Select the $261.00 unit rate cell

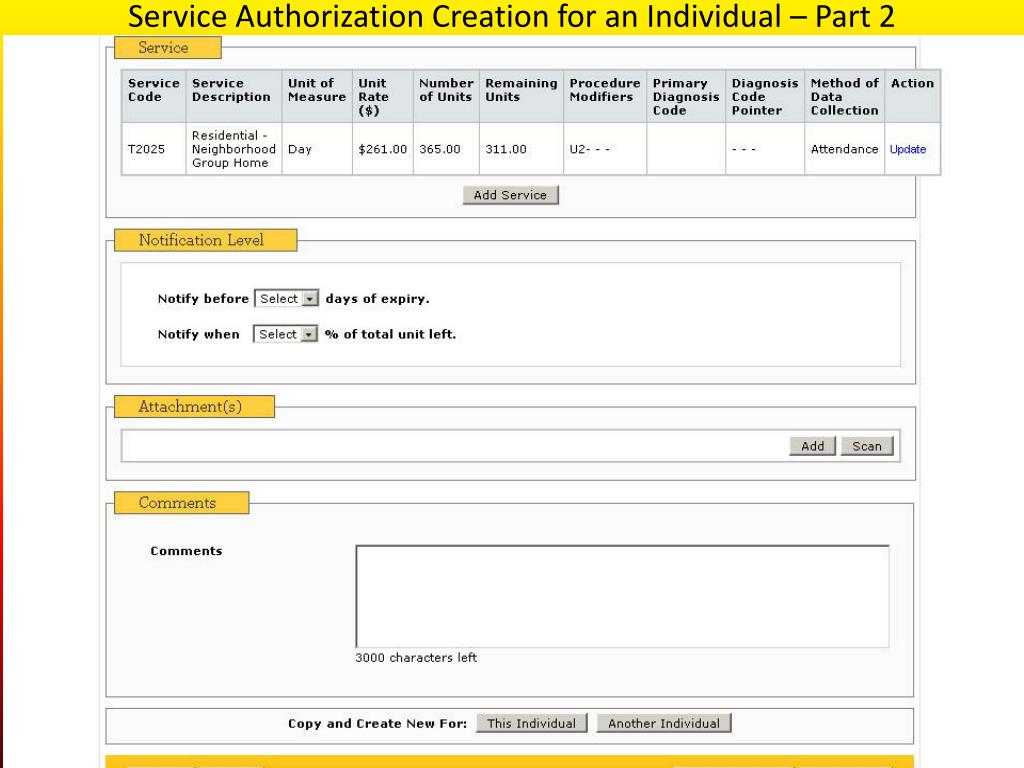click(382, 150)
